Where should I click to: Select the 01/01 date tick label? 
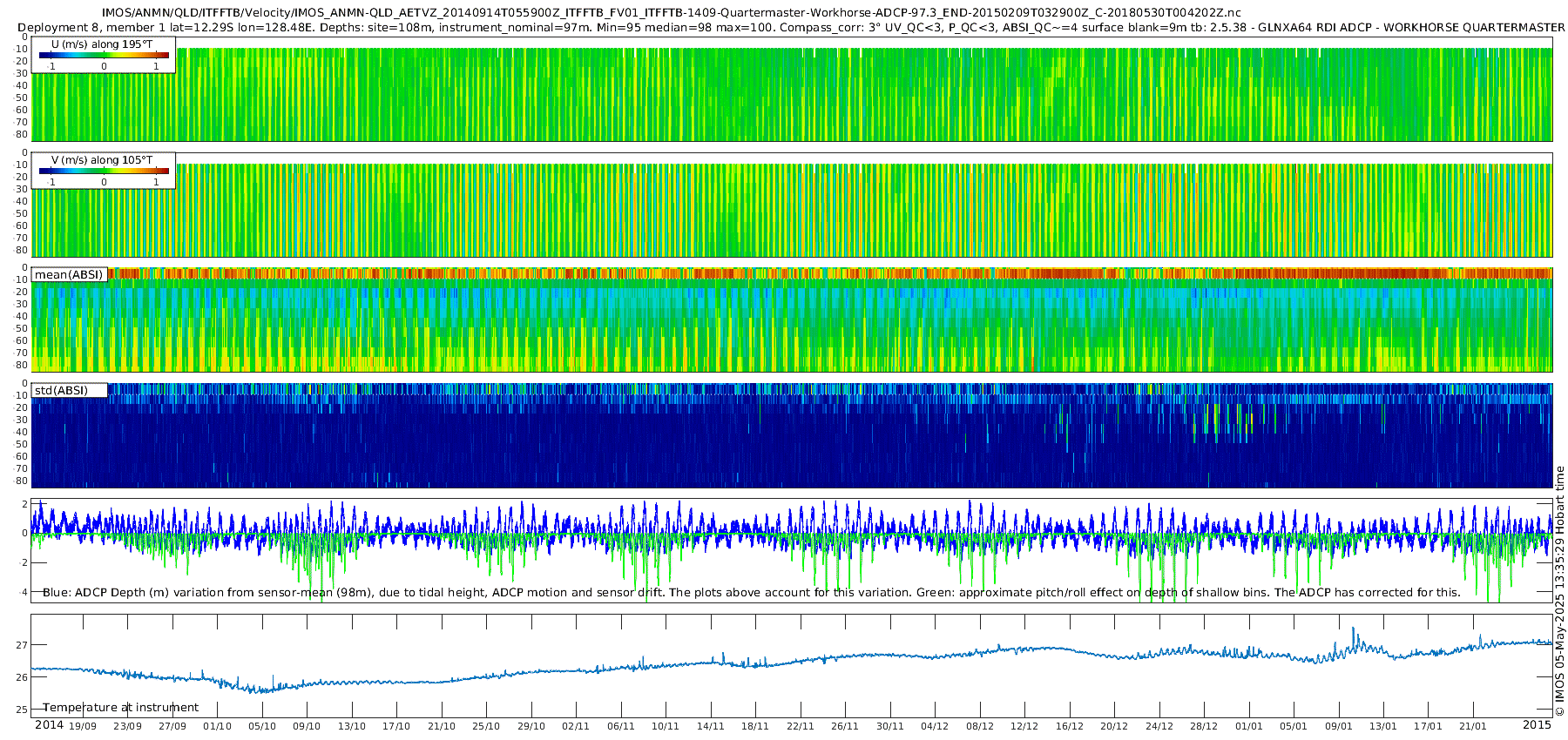(x=1248, y=726)
